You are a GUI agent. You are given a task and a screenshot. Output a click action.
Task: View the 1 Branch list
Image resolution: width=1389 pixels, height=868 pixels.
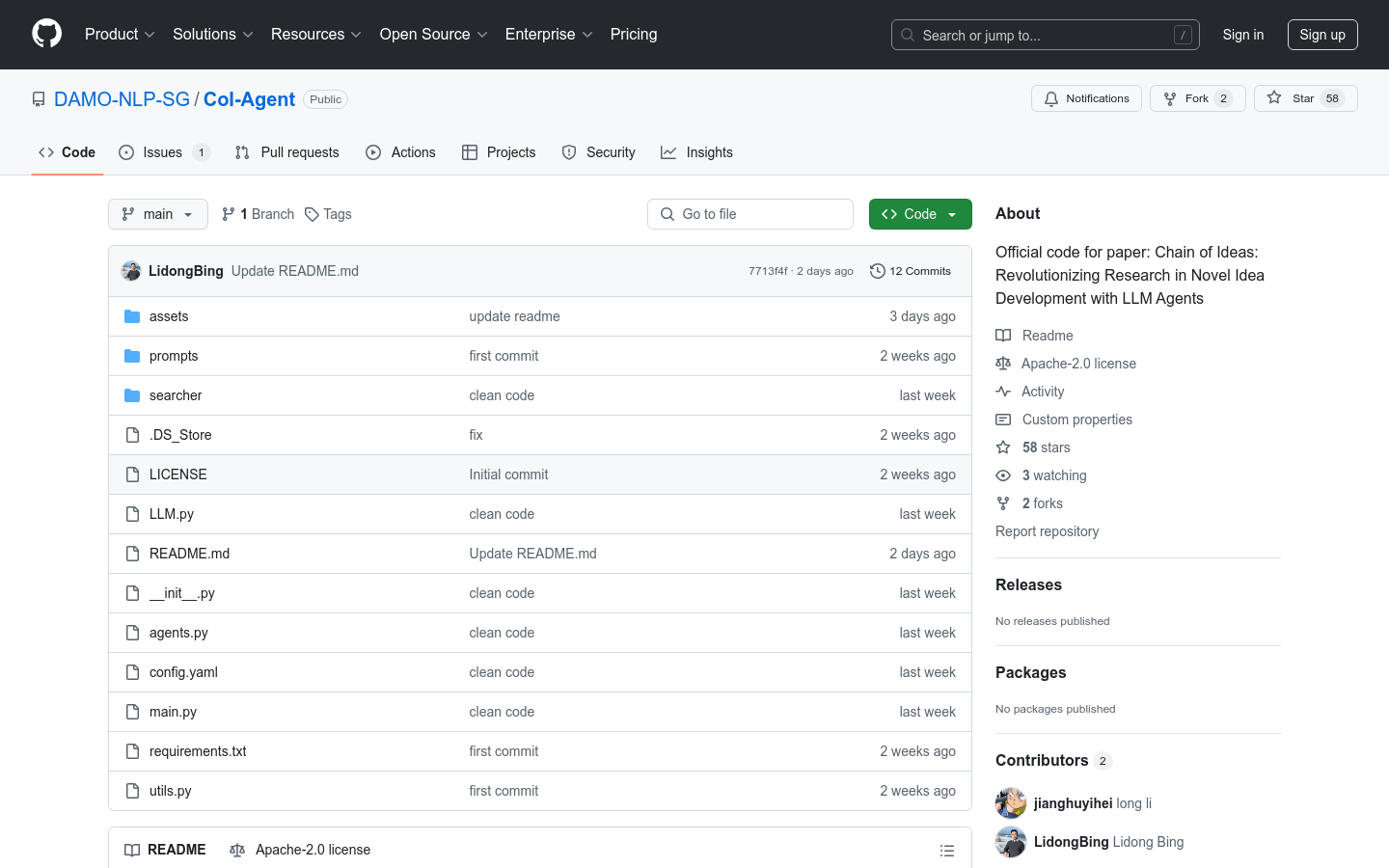pos(258,214)
